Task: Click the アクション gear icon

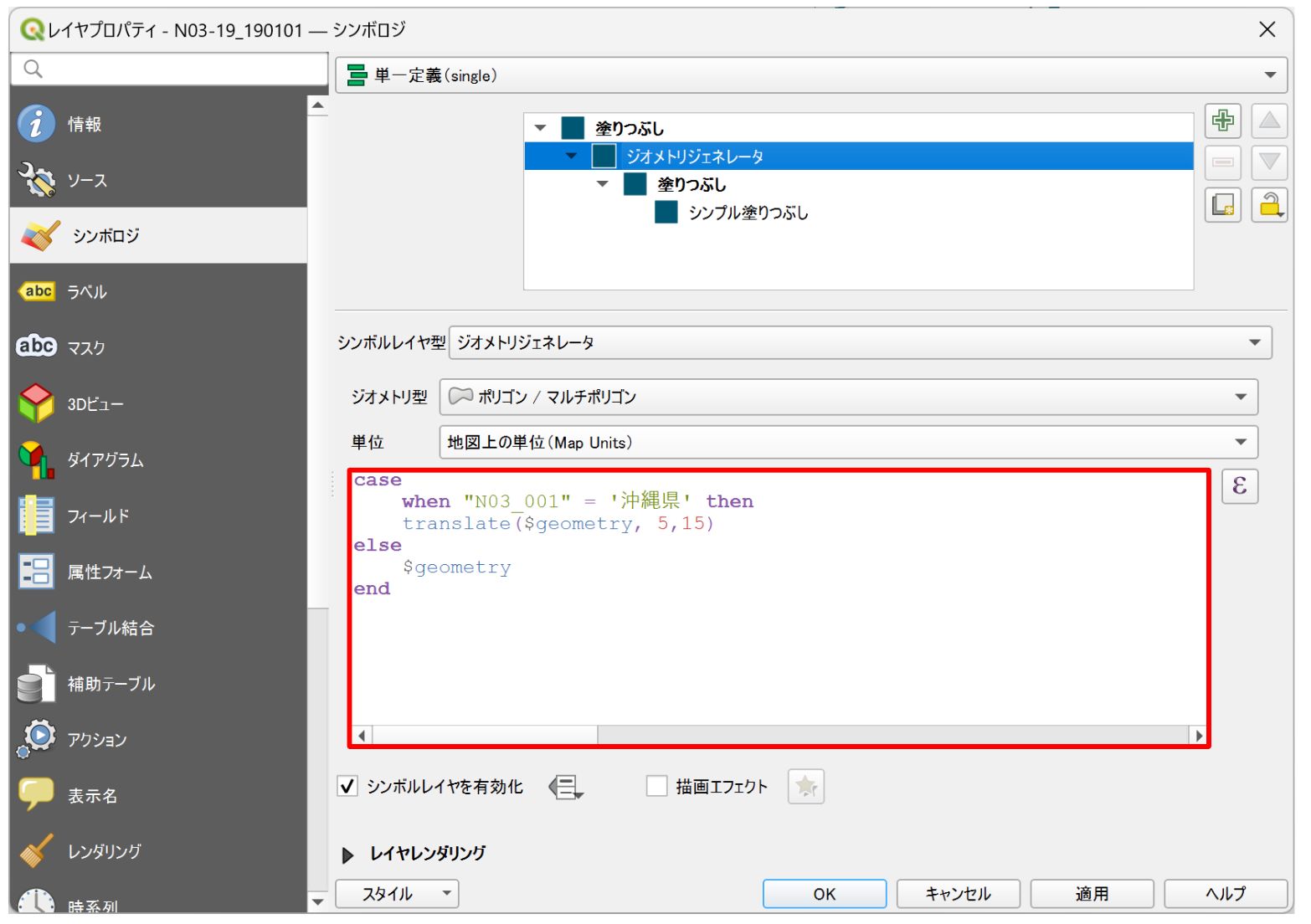Action: (36, 739)
